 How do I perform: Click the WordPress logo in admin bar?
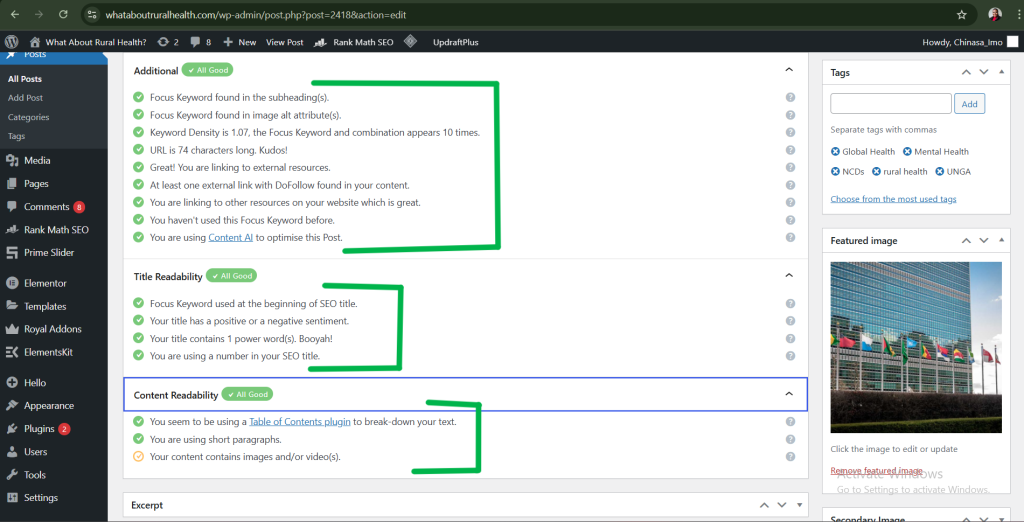click(12, 42)
